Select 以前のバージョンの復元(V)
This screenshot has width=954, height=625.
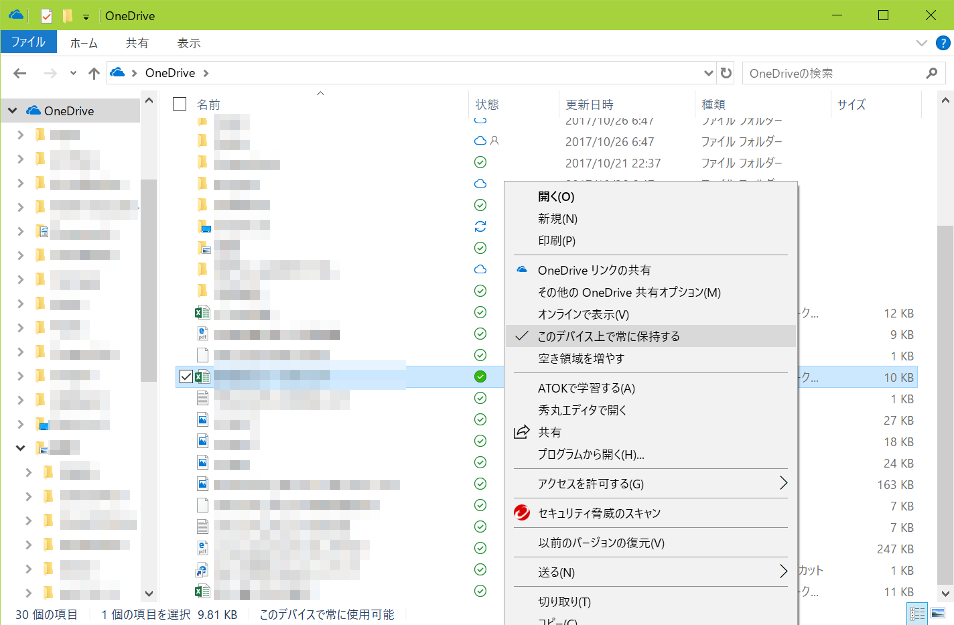coord(650,543)
